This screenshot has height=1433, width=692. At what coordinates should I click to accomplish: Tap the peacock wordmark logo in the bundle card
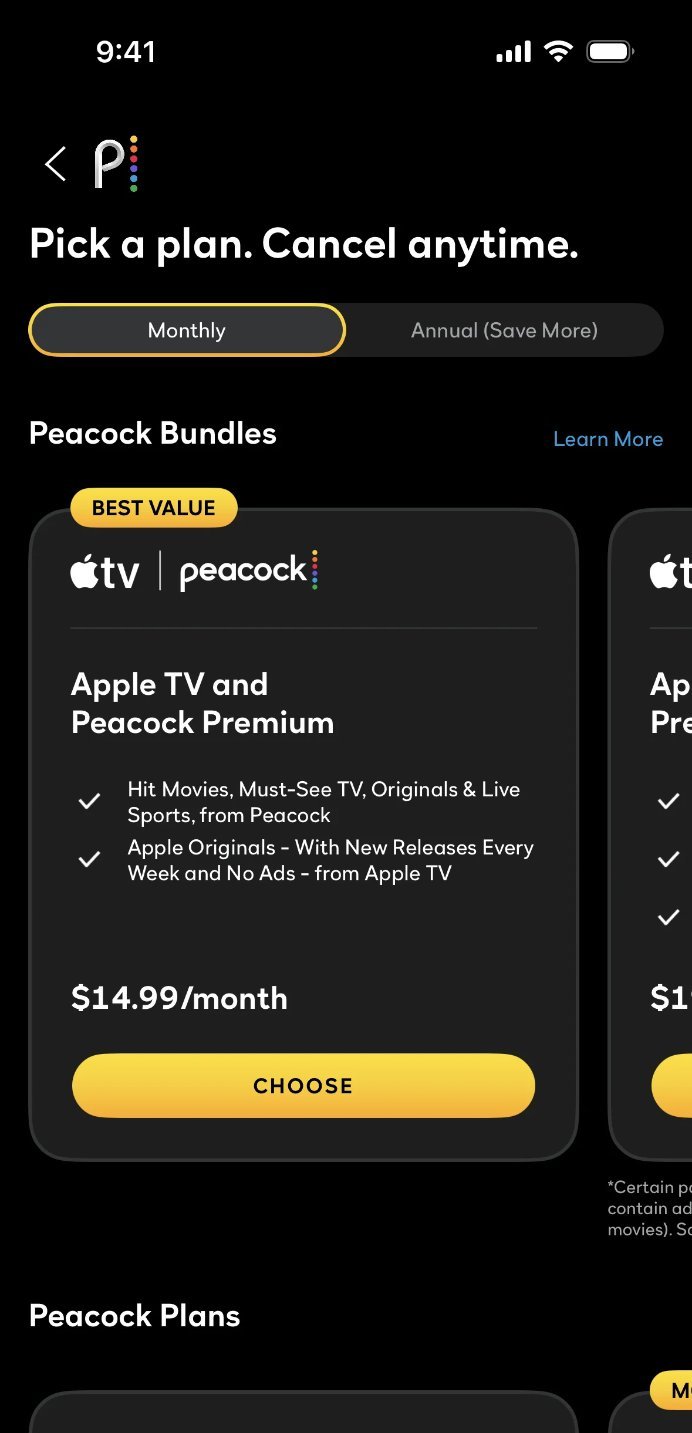[248, 571]
